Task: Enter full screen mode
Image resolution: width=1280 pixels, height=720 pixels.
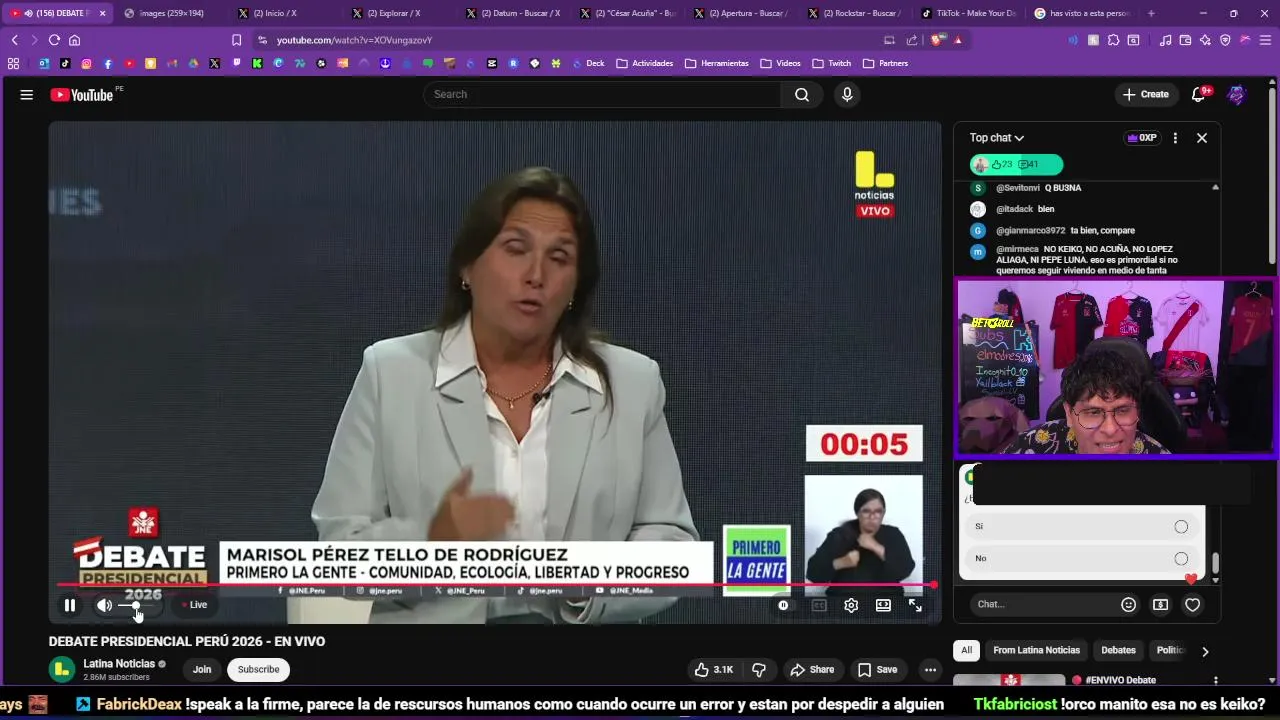Action: [x=915, y=605]
